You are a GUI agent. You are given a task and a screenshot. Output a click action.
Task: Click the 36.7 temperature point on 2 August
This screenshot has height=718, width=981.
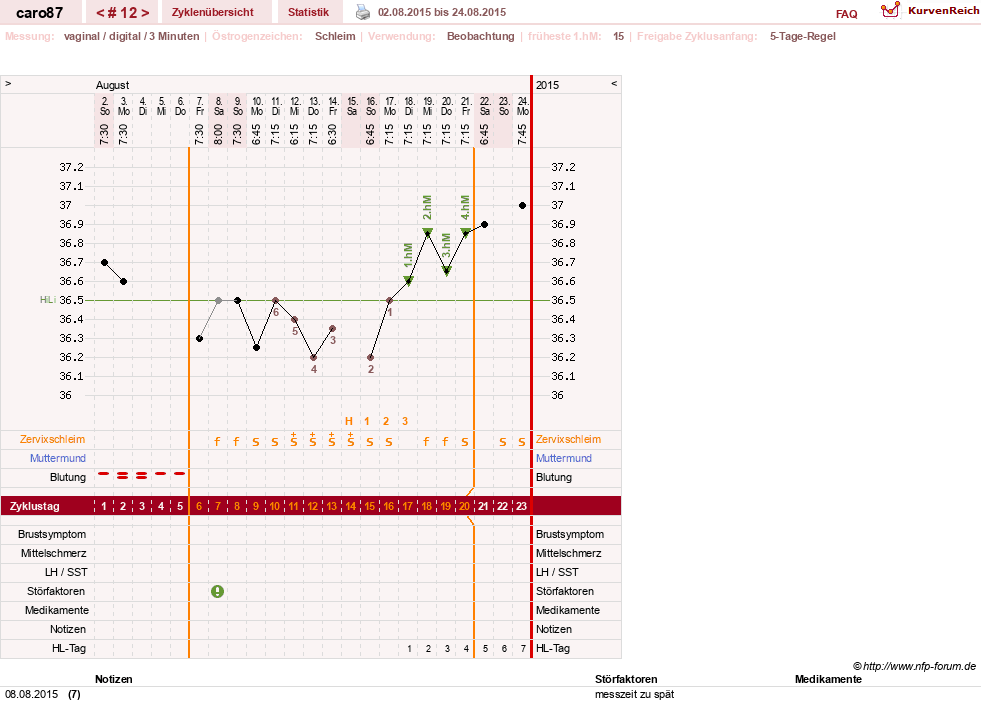point(104,262)
